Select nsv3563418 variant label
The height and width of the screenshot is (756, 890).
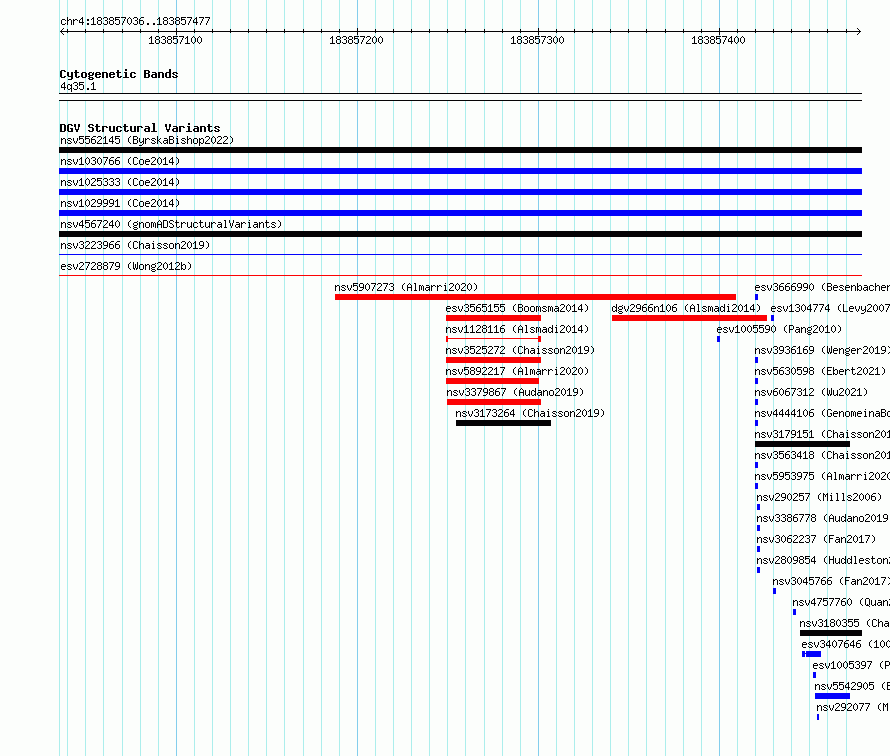[x=822, y=455]
